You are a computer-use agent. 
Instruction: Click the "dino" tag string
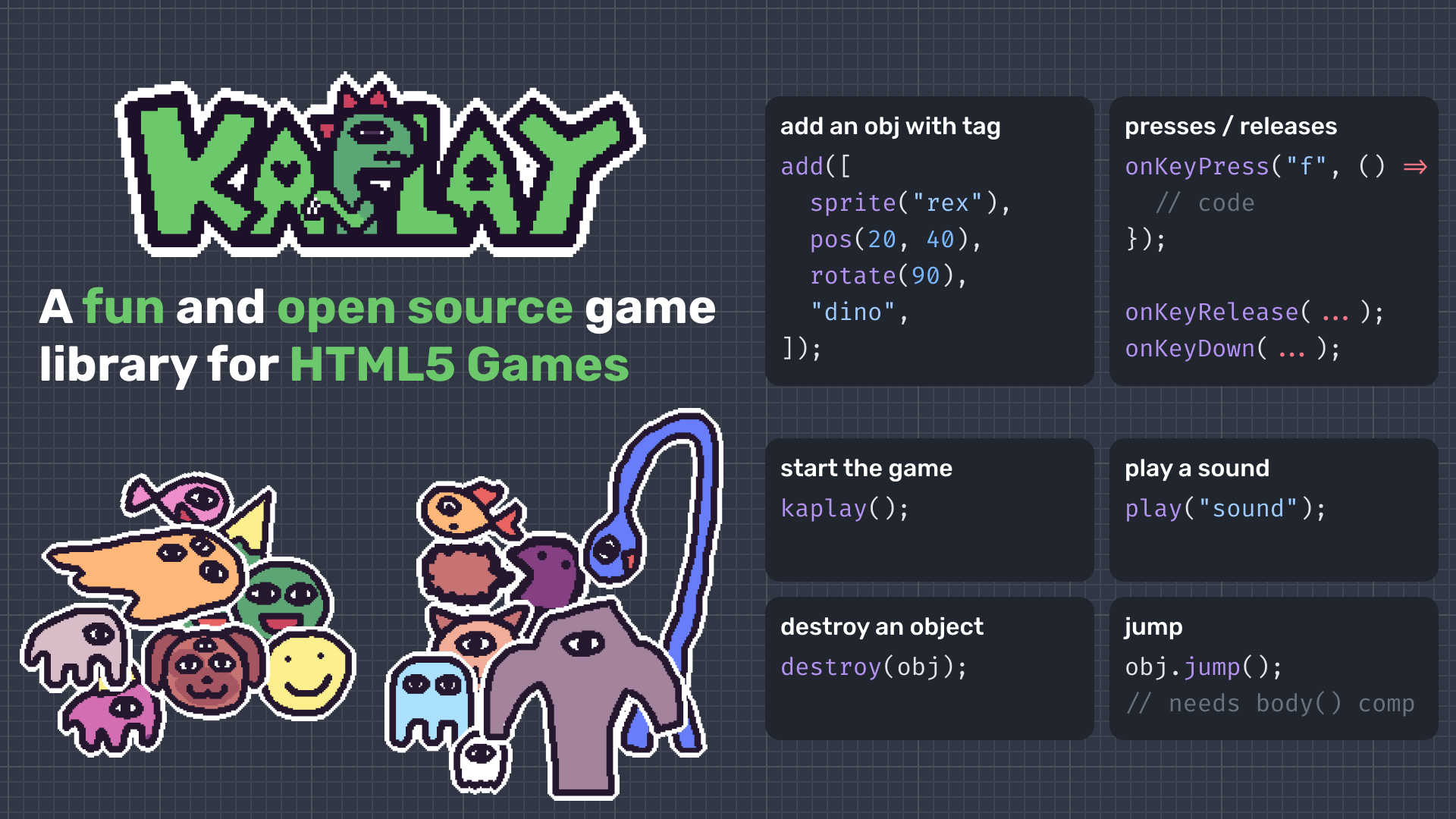(x=852, y=312)
